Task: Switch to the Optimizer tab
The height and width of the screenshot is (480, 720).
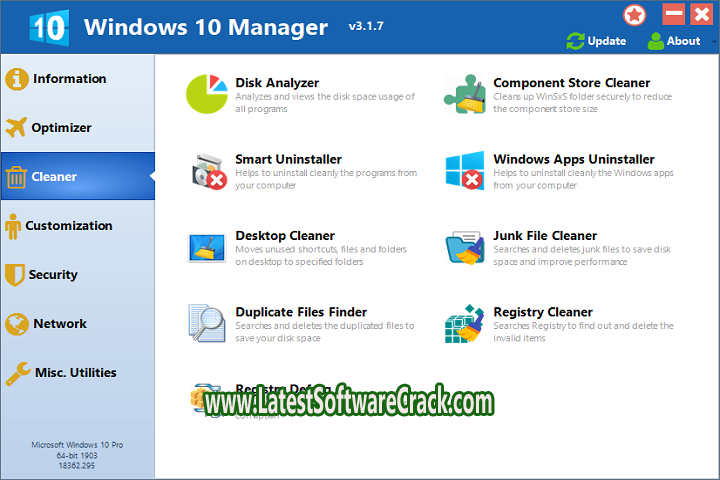Action: click(x=78, y=127)
